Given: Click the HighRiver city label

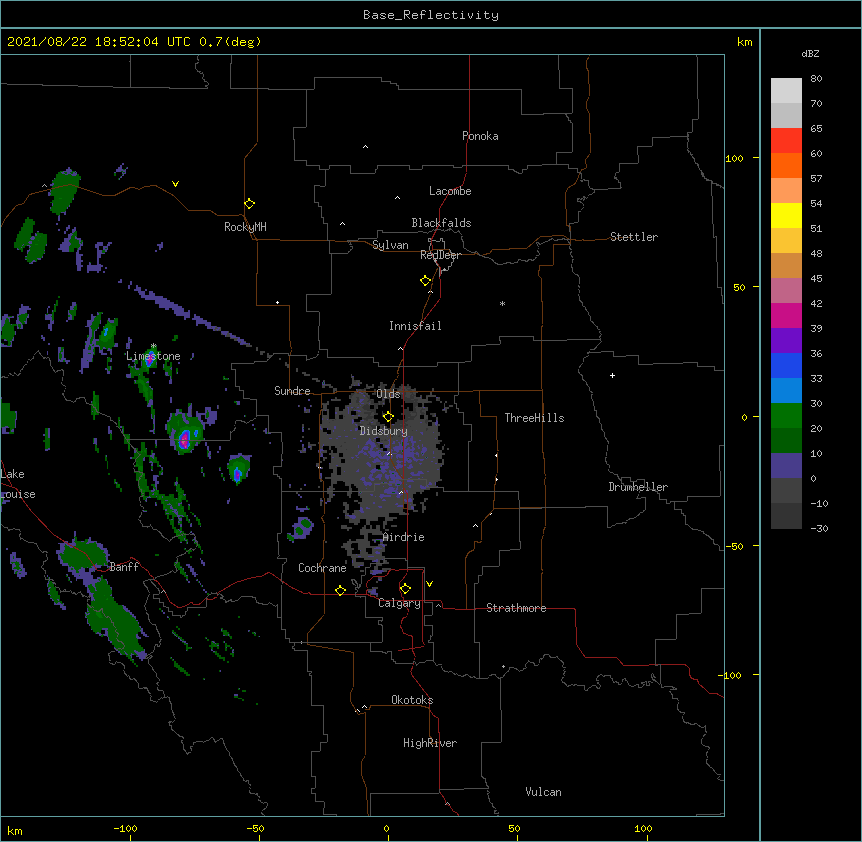Looking at the screenshot, I should pos(430,743).
